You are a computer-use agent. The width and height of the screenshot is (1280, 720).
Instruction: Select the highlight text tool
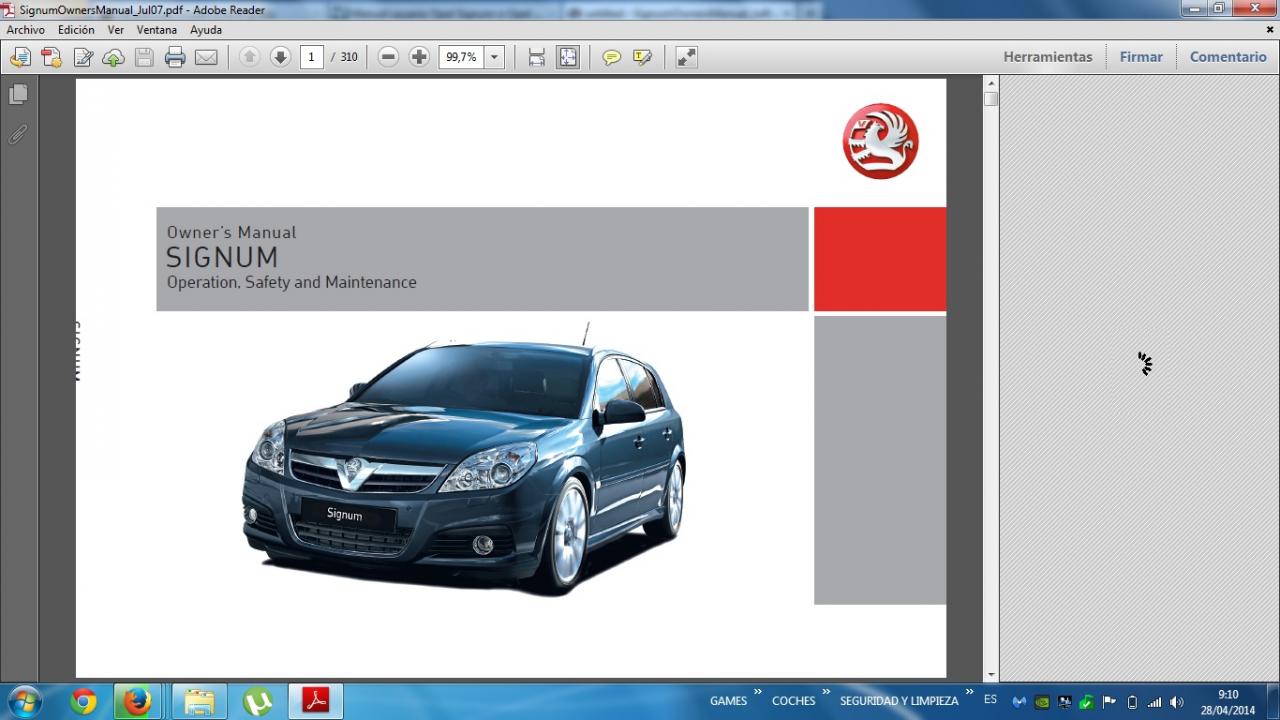(642, 57)
